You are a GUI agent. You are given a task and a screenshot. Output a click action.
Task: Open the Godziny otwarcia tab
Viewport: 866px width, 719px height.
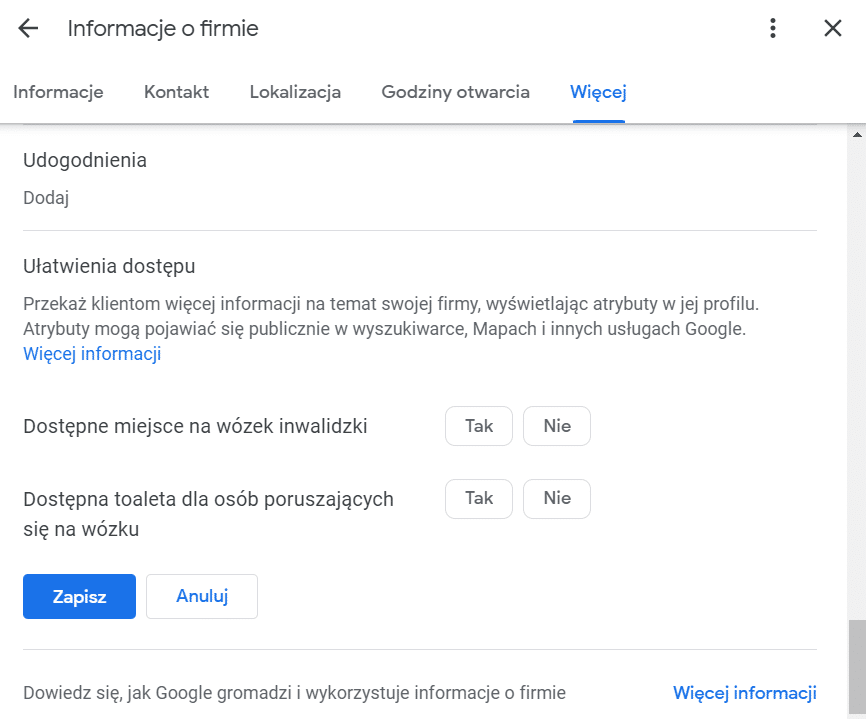click(x=455, y=92)
